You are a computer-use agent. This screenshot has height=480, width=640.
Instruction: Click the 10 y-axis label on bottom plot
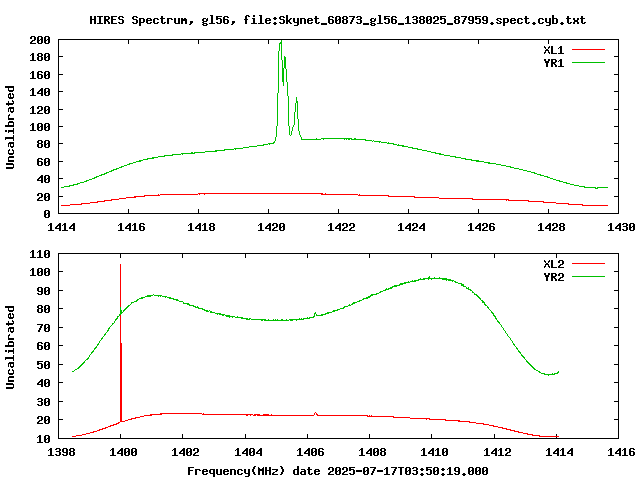coord(44,439)
